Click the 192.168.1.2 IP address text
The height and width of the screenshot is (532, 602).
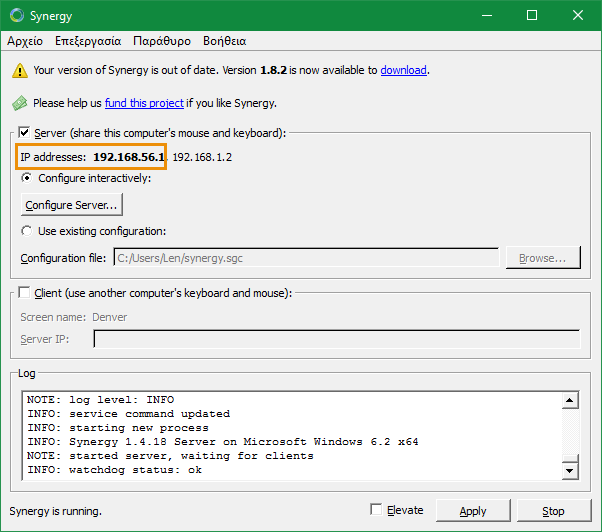point(202,157)
